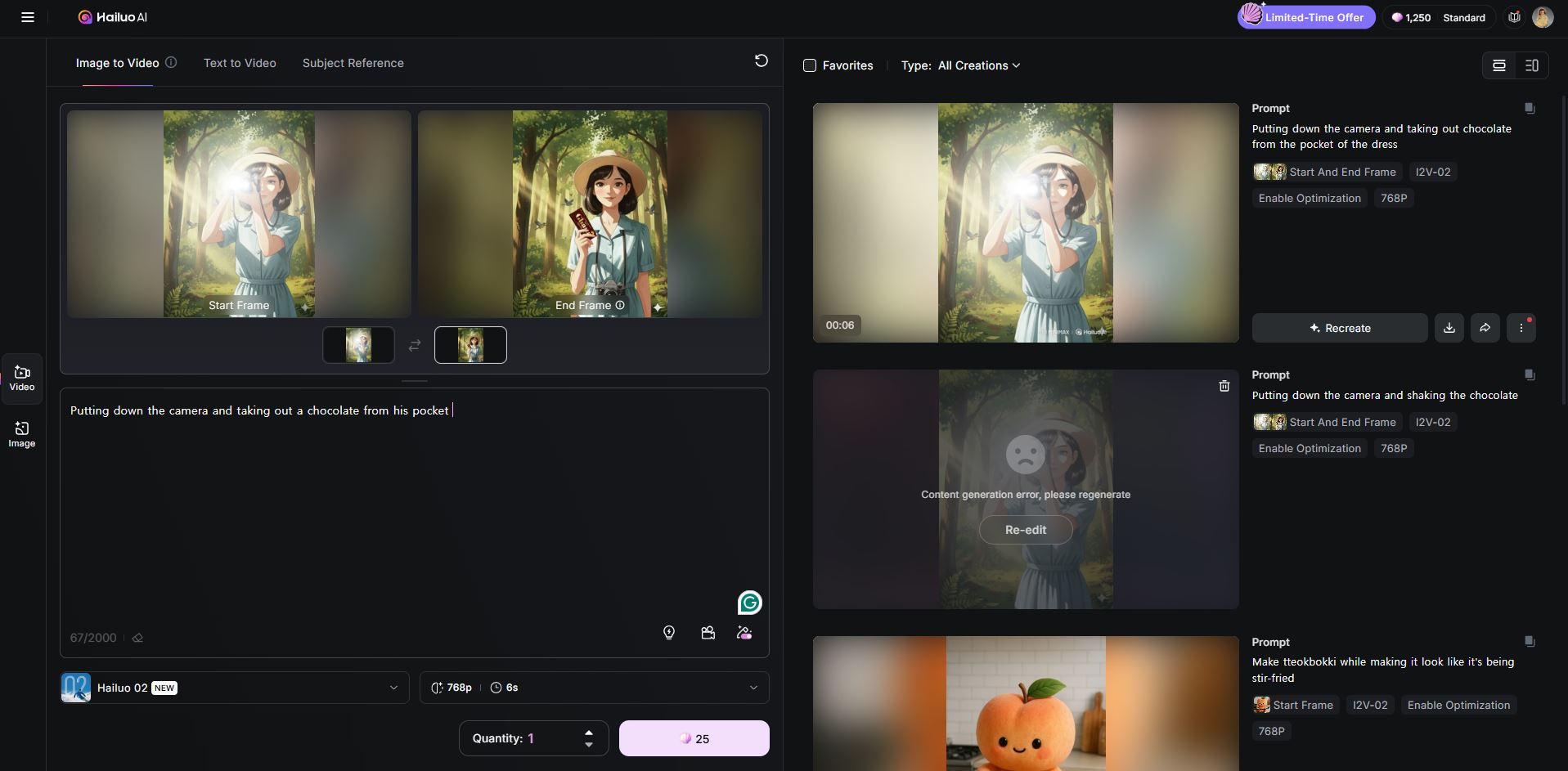Switch to the side panel layout view
Viewport: 1568px width, 771px height.
click(1531, 65)
